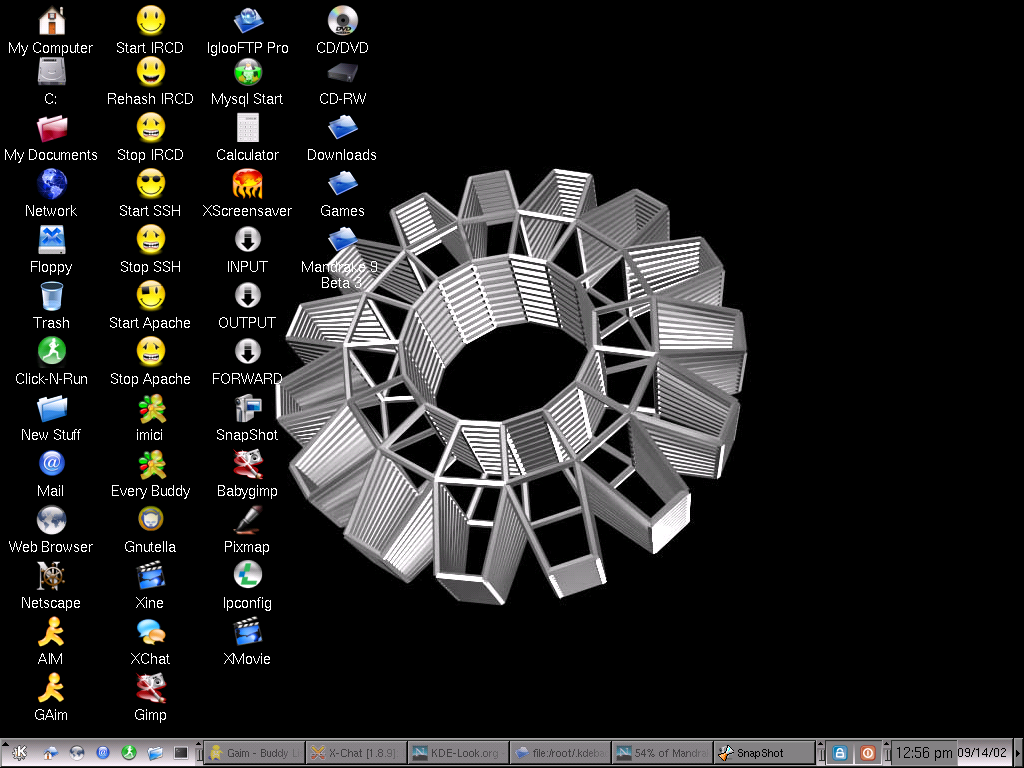This screenshot has width=1024, height=768.
Task: Open the KDE K menu button
Action: pyautogui.click(x=19, y=752)
